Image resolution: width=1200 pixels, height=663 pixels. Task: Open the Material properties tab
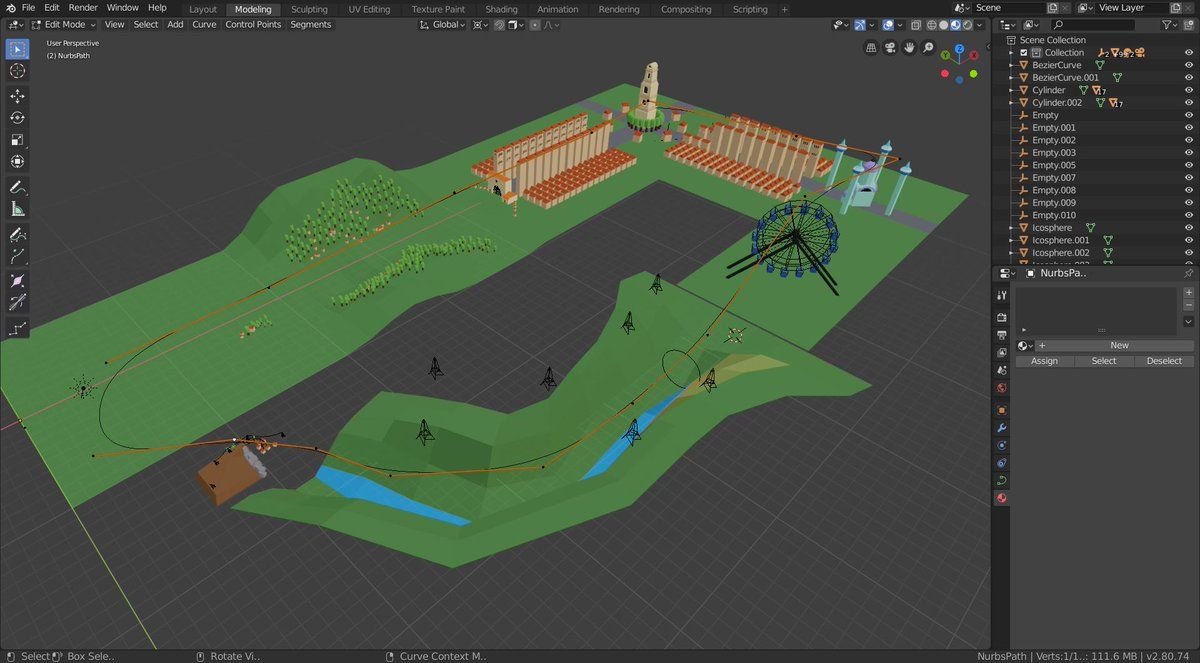click(1001, 498)
